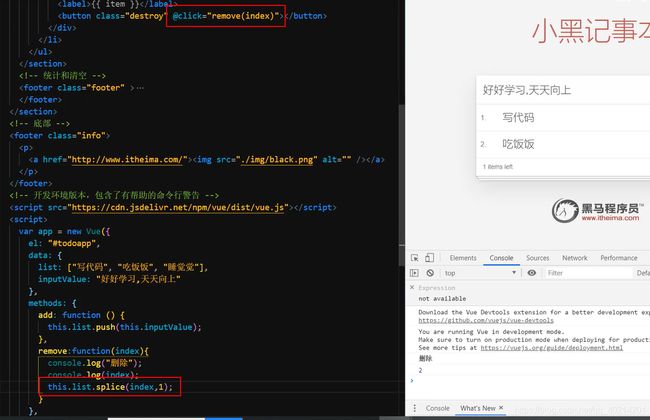
Task: Click the 'not available' expression value
Action: tap(442, 299)
